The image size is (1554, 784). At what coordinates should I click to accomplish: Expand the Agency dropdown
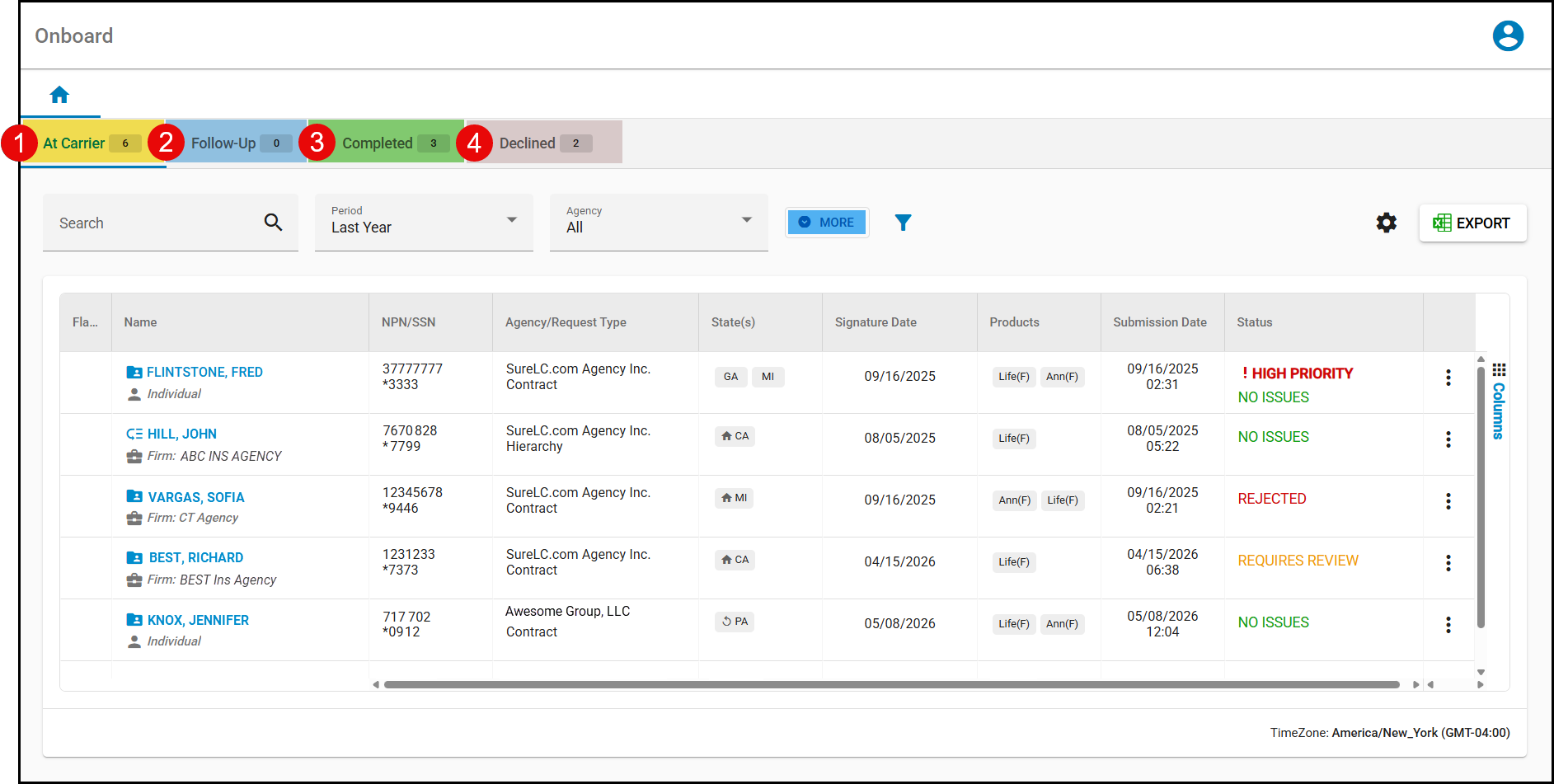(x=659, y=223)
